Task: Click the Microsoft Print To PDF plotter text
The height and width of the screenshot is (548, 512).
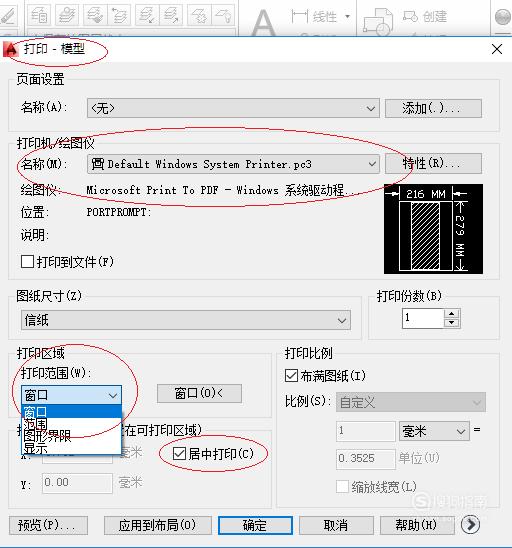Action: 222,190
